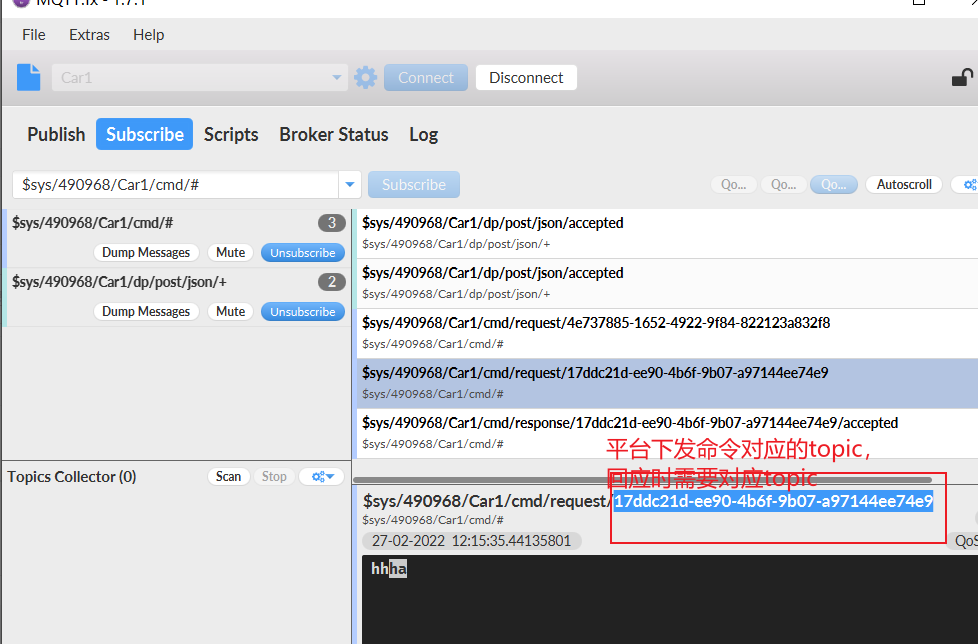Screen dimensions: 978x644
Task: Click the highlighted 17ddc21d command ID text
Action: tap(773, 501)
